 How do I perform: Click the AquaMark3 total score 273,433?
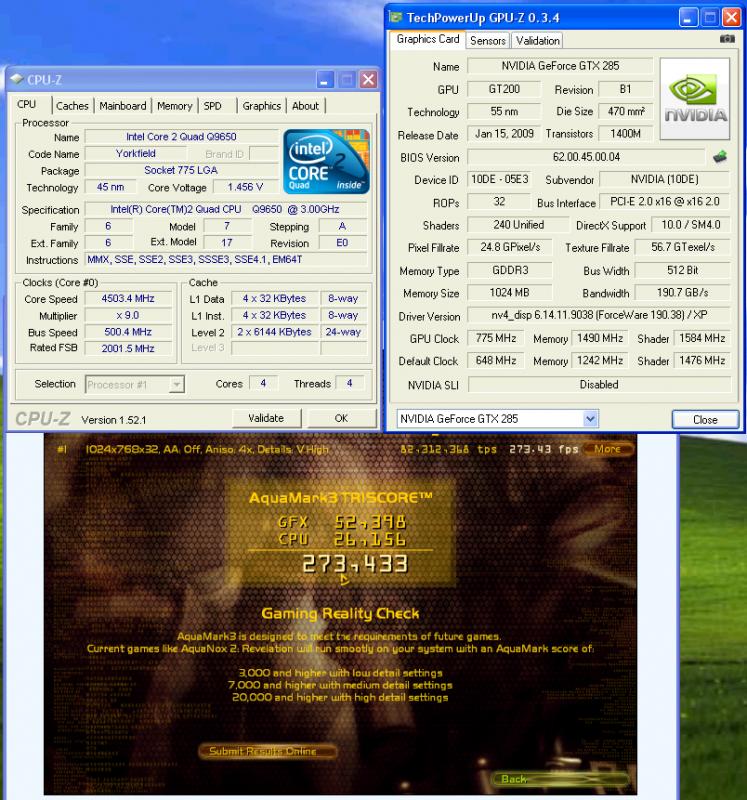click(355, 564)
